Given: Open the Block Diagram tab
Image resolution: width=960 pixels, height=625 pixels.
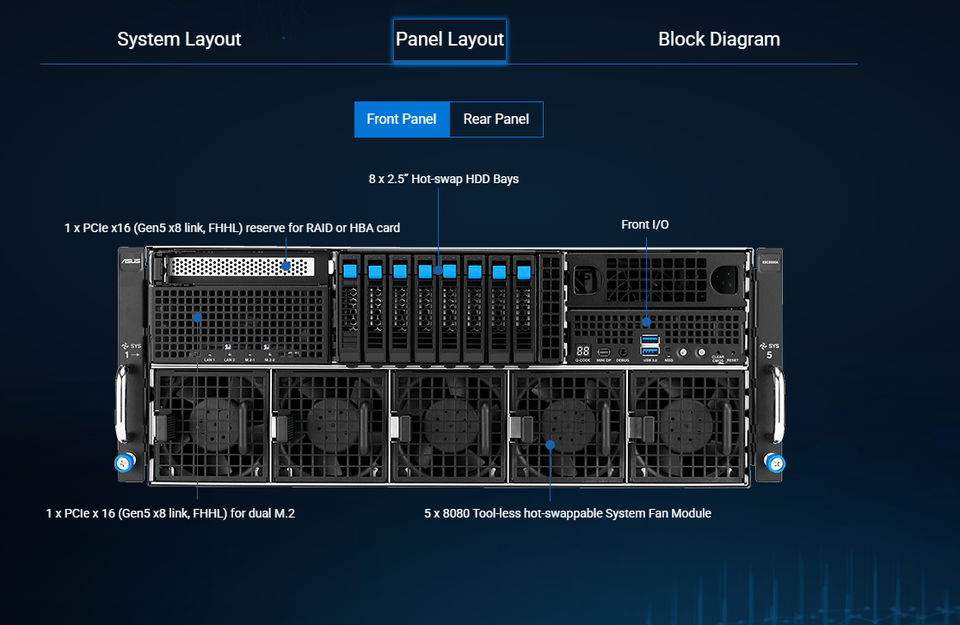Looking at the screenshot, I should pos(719,39).
